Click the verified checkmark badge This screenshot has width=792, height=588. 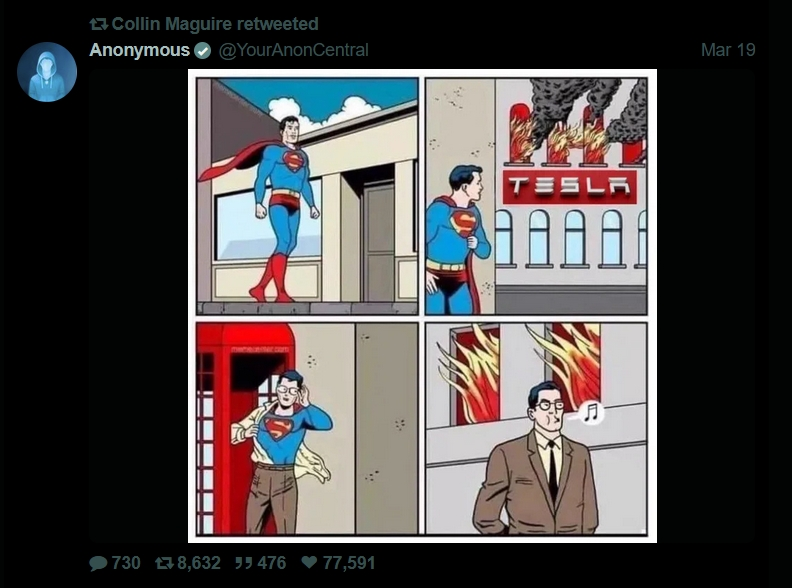click(x=203, y=51)
